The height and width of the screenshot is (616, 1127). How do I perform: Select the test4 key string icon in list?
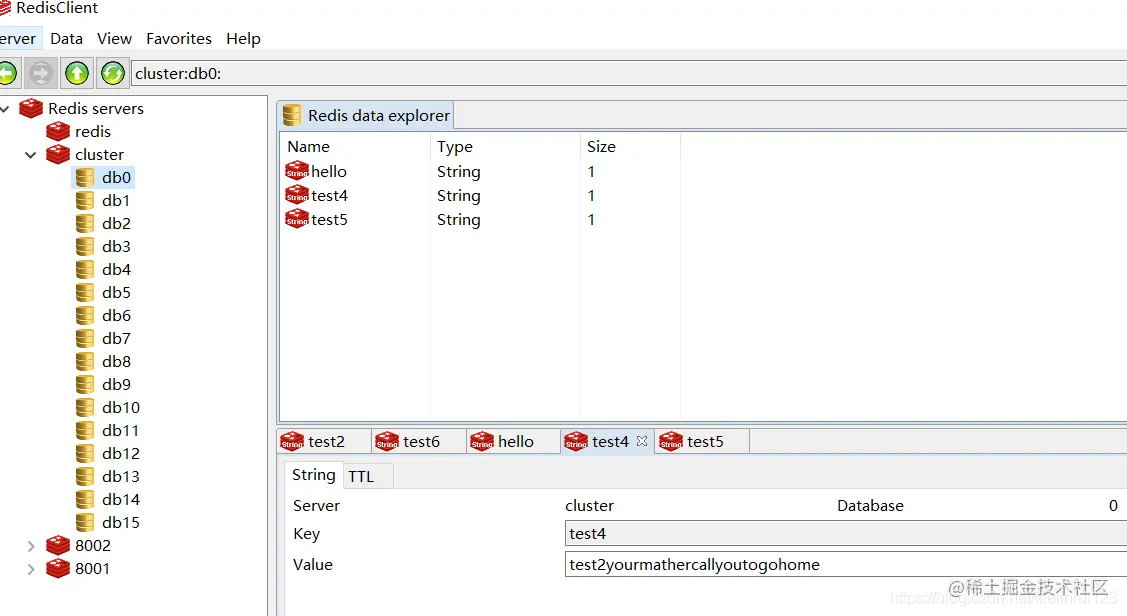[x=297, y=195]
